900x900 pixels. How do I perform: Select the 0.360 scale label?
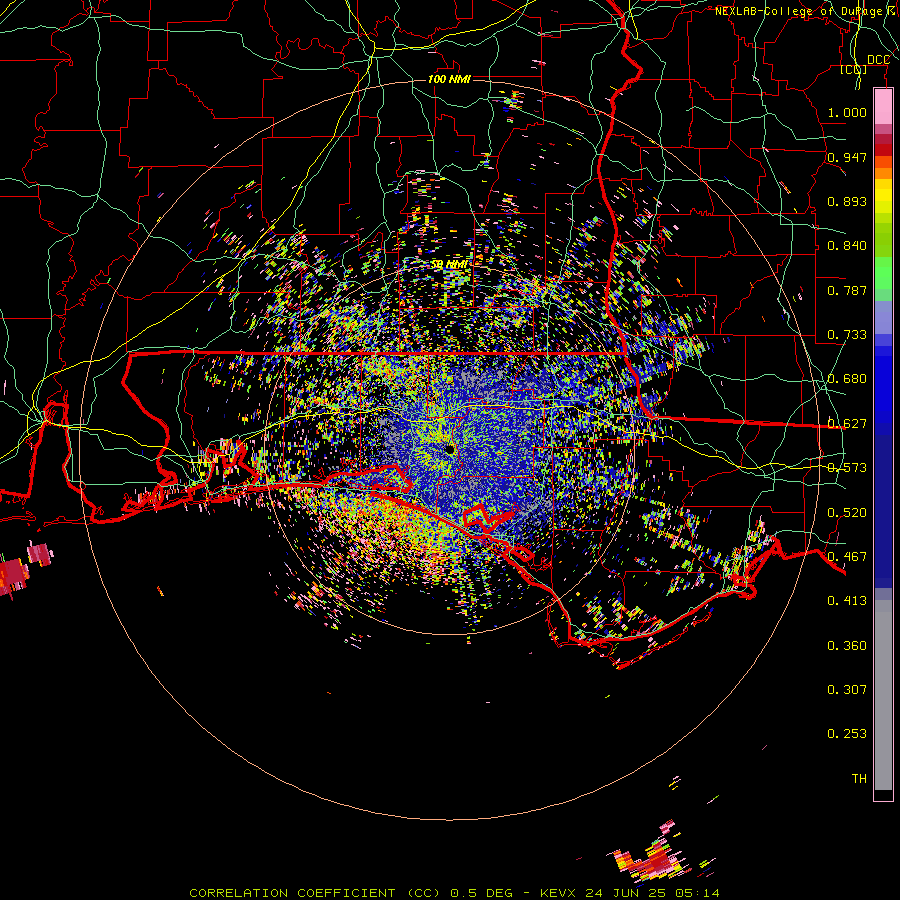(x=847, y=646)
